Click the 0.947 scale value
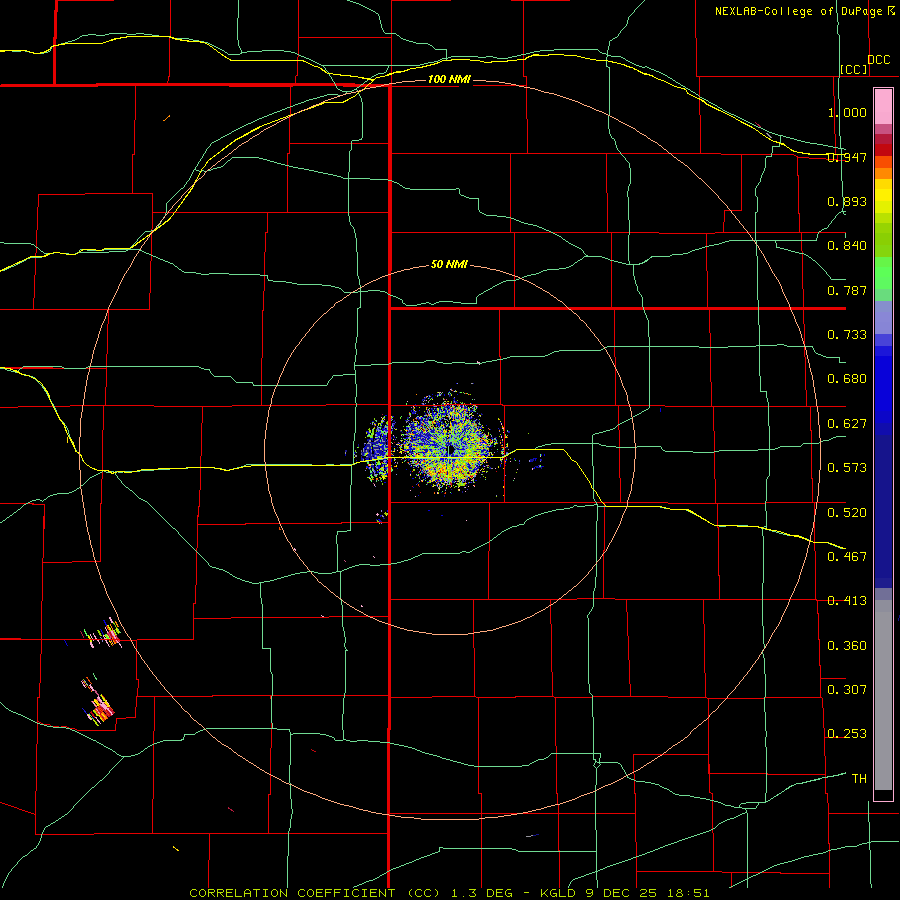 click(847, 157)
